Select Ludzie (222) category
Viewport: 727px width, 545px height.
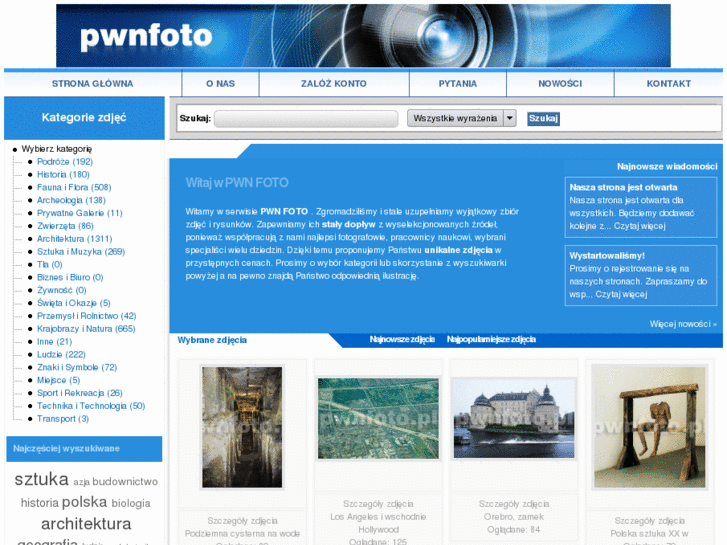click(61, 354)
